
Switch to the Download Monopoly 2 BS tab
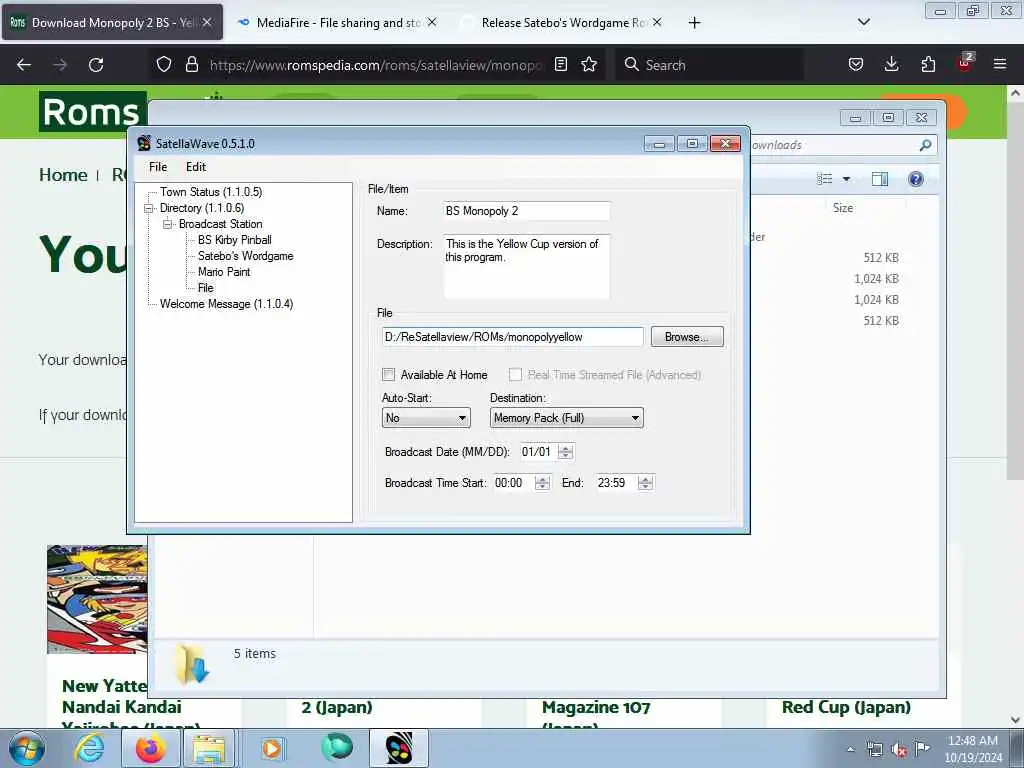[112, 23]
